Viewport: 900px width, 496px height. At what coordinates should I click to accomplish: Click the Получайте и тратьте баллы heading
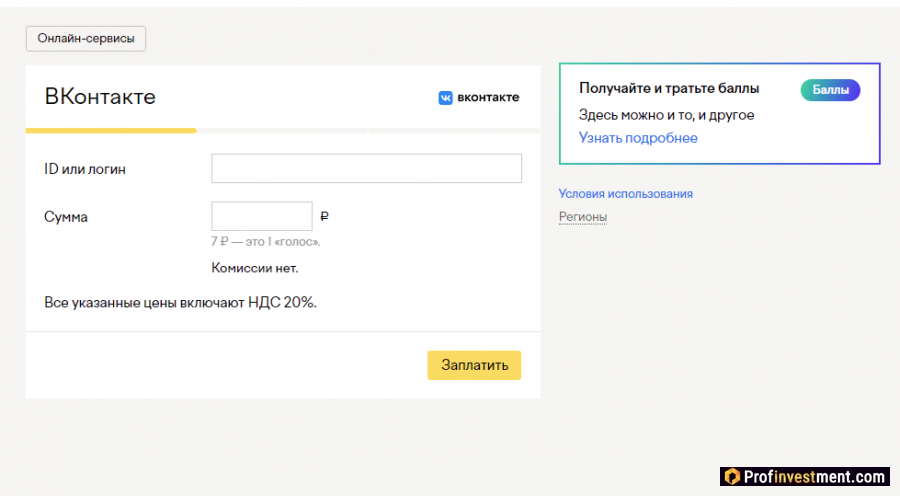coord(669,88)
